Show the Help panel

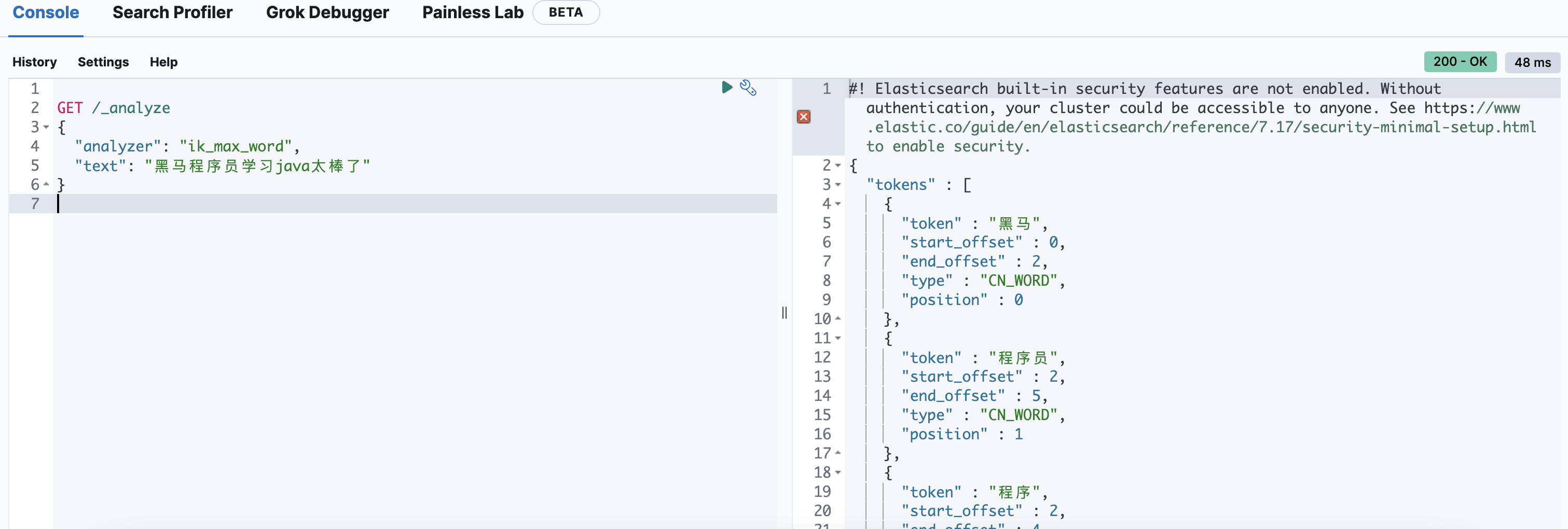coord(163,62)
